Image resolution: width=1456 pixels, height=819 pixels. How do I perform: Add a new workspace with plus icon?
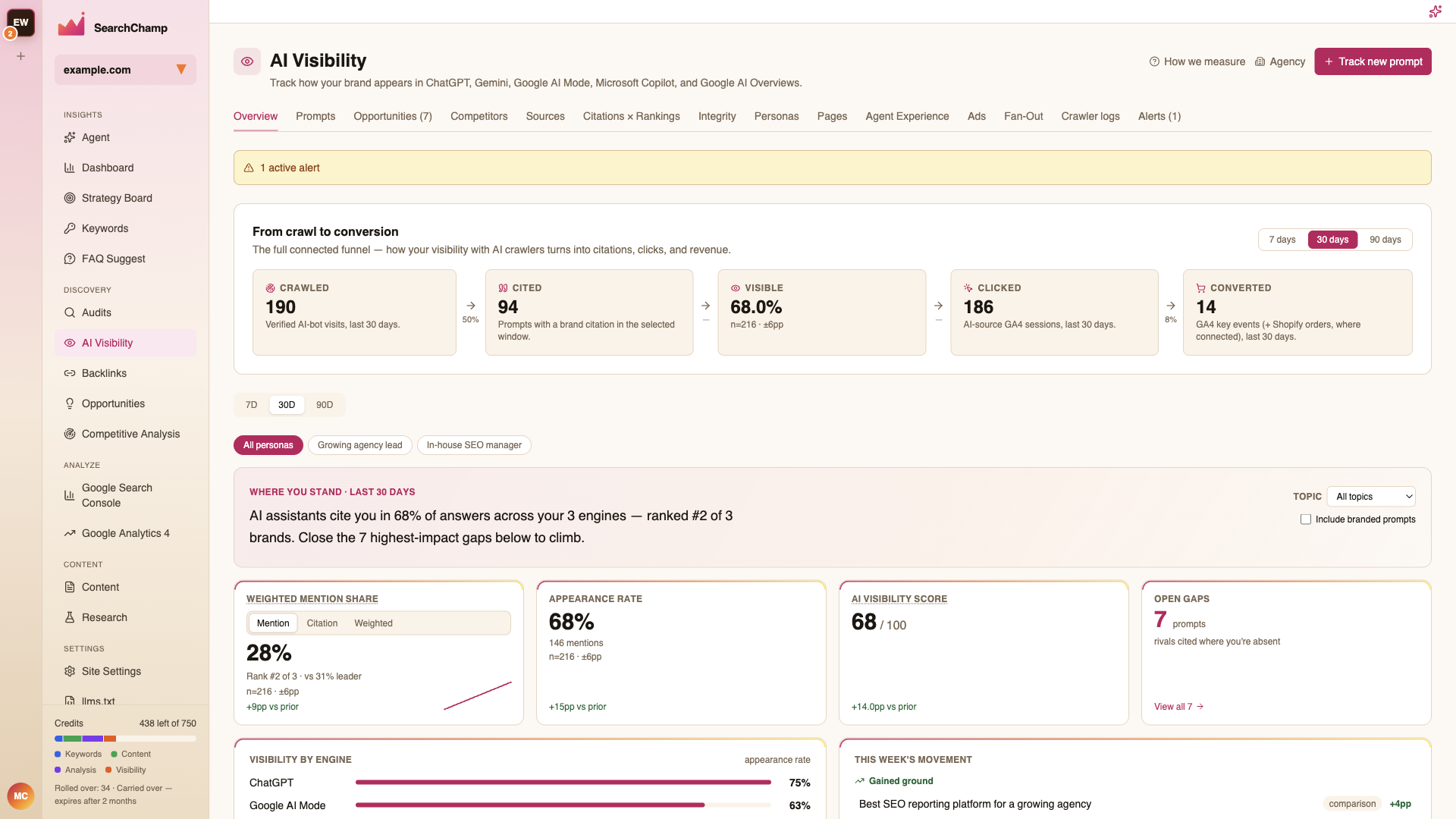pyautogui.click(x=21, y=56)
